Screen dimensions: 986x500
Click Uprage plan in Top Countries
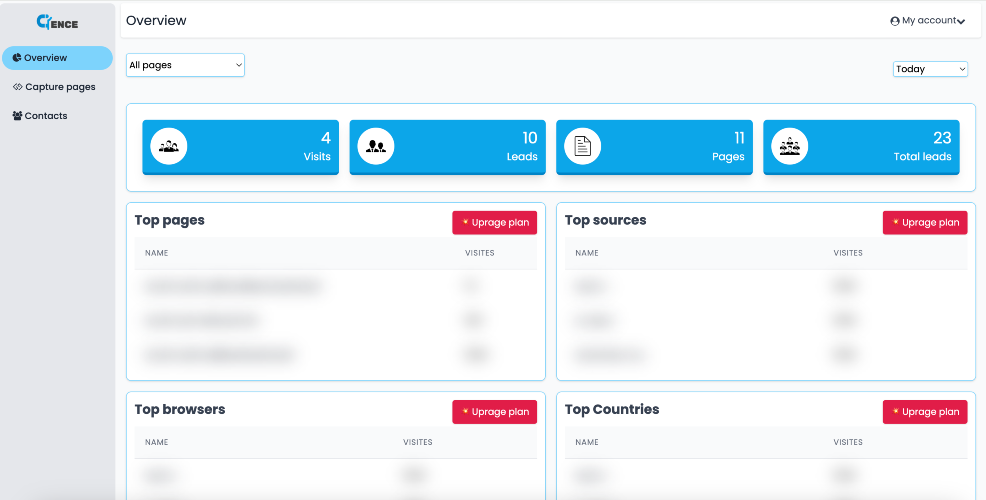925,412
